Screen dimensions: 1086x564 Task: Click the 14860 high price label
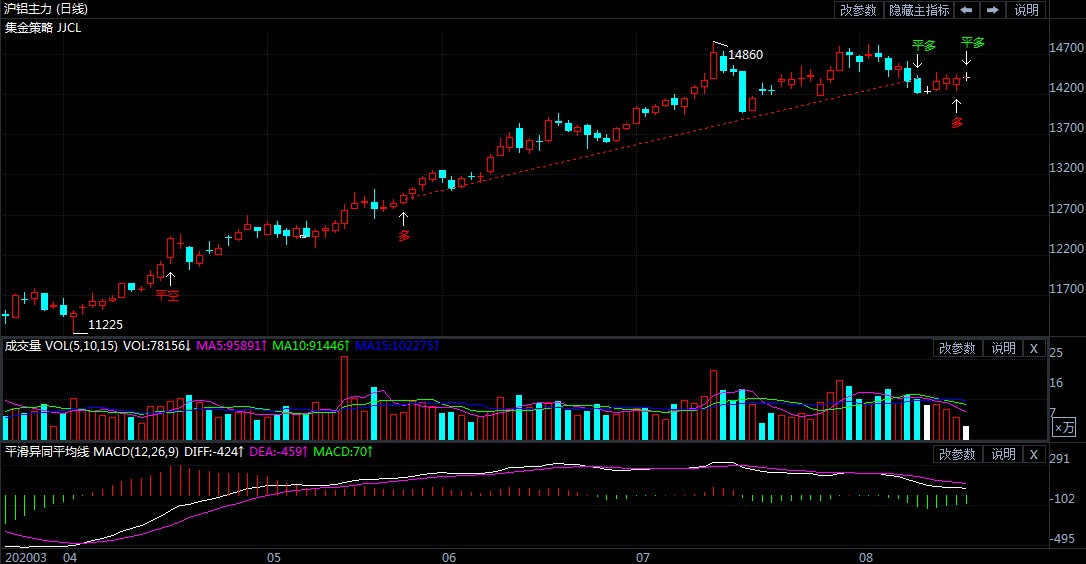tap(745, 55)
